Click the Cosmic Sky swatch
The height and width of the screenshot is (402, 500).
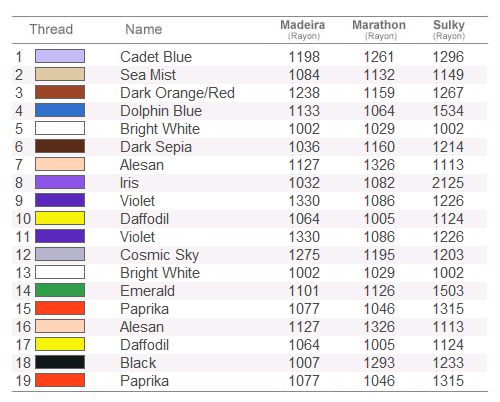coord(60,254)
